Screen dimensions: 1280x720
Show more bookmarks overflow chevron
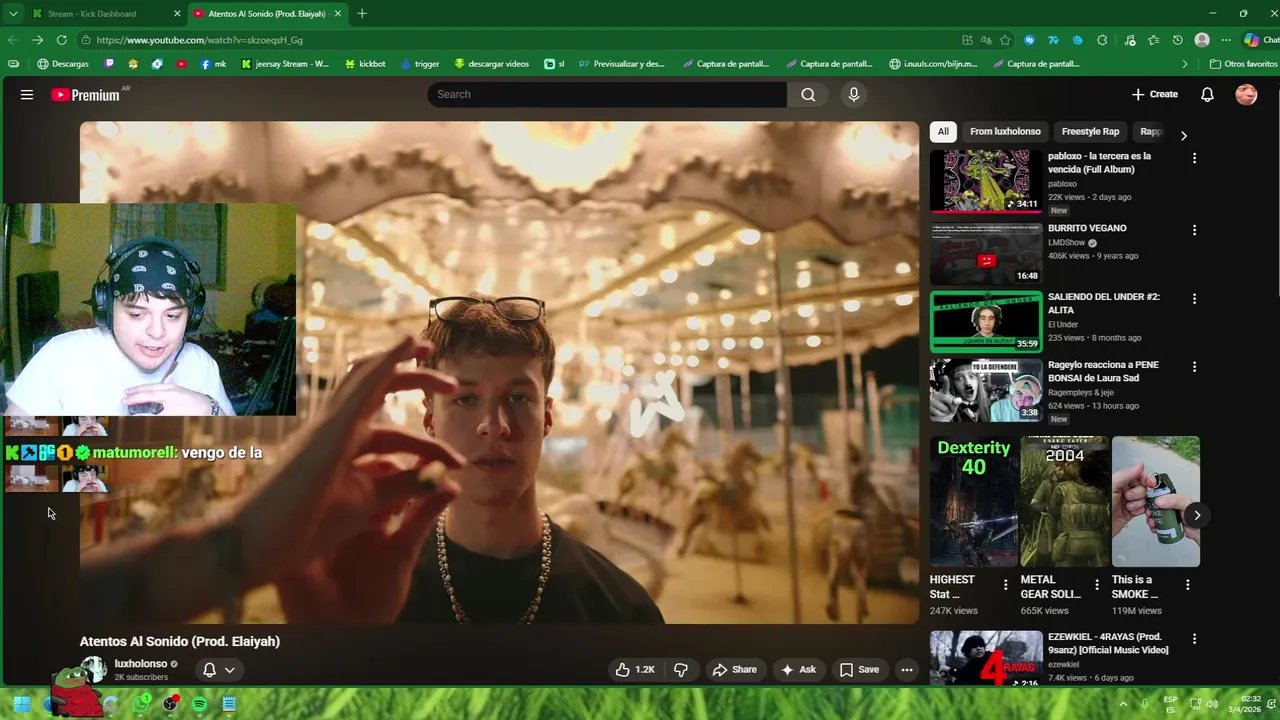coord(1185,64)
